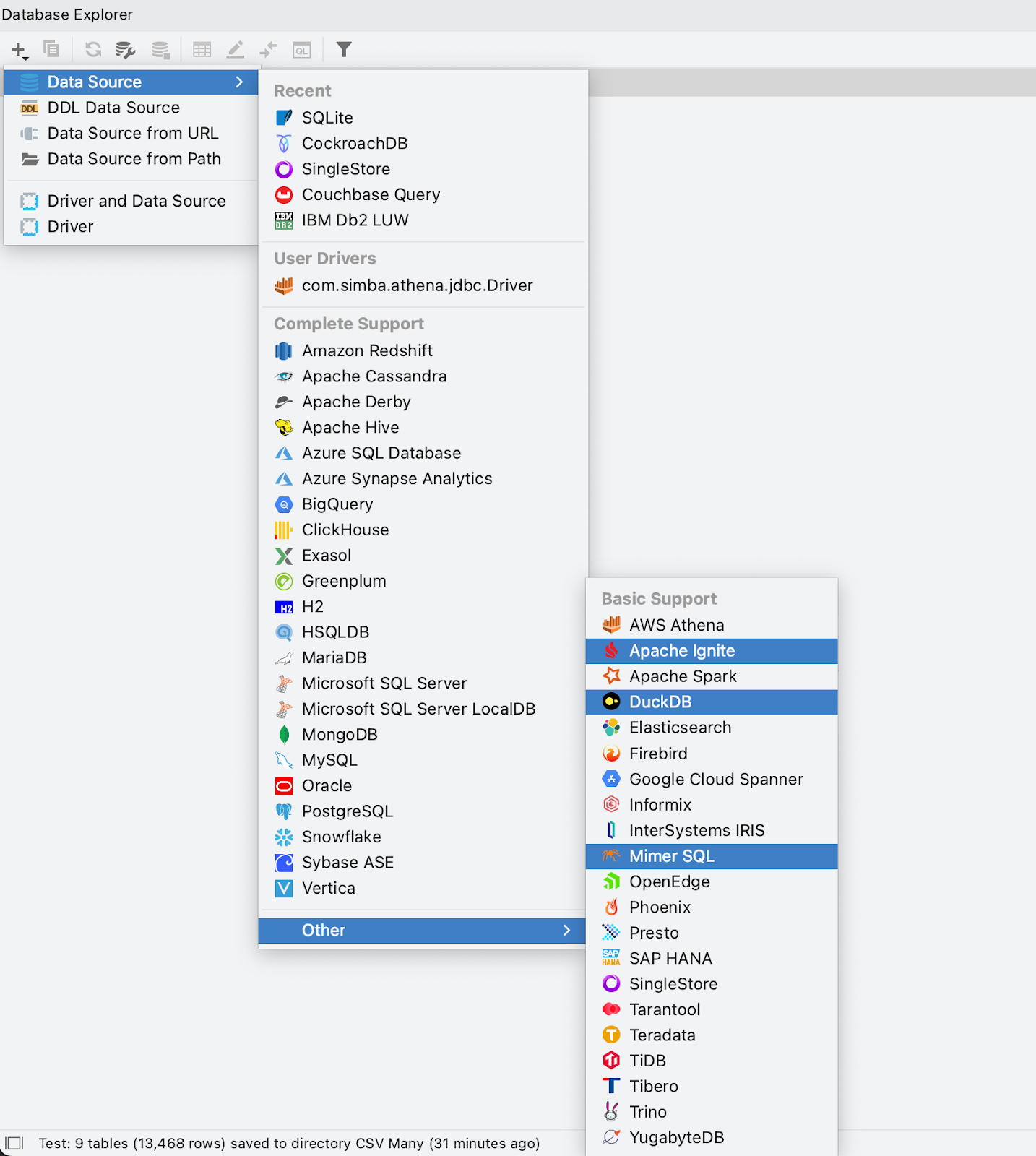
Task: Select DuckDB data source
Action: [712, 702]
